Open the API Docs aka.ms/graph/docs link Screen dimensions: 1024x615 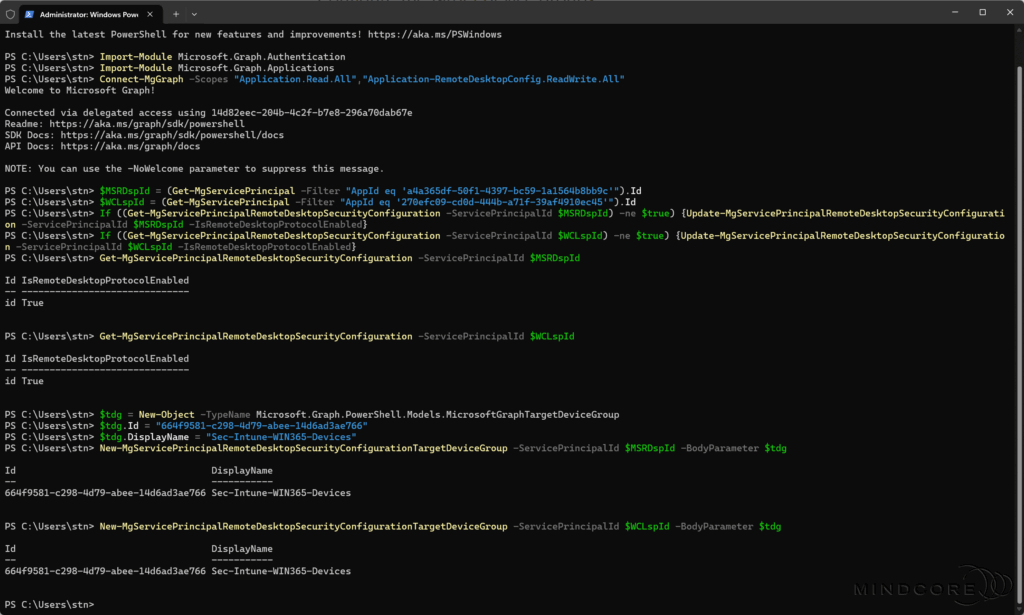pyautogui.click(x=130, y=146)
